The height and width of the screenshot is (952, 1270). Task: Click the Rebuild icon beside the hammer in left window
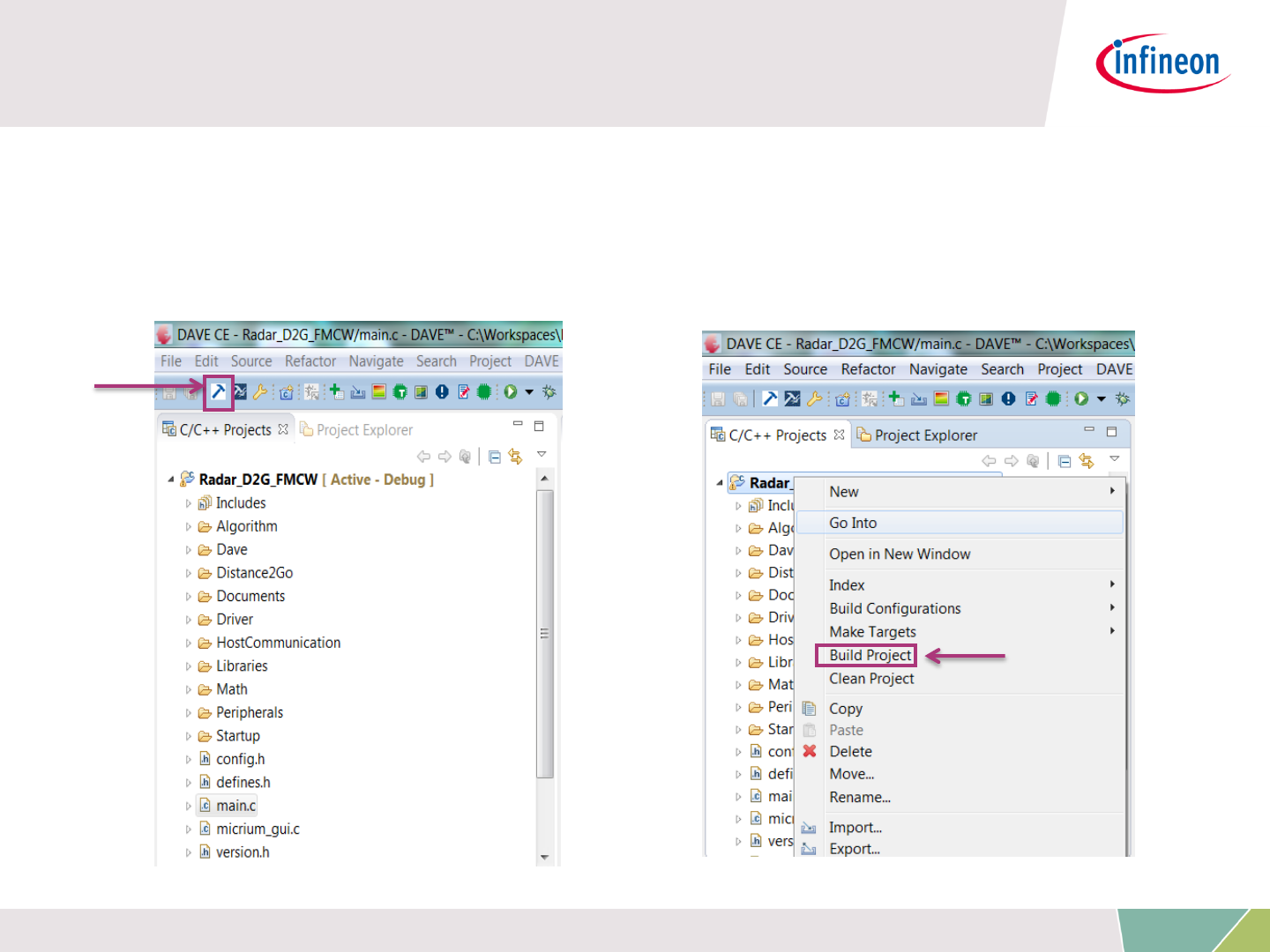240,392
